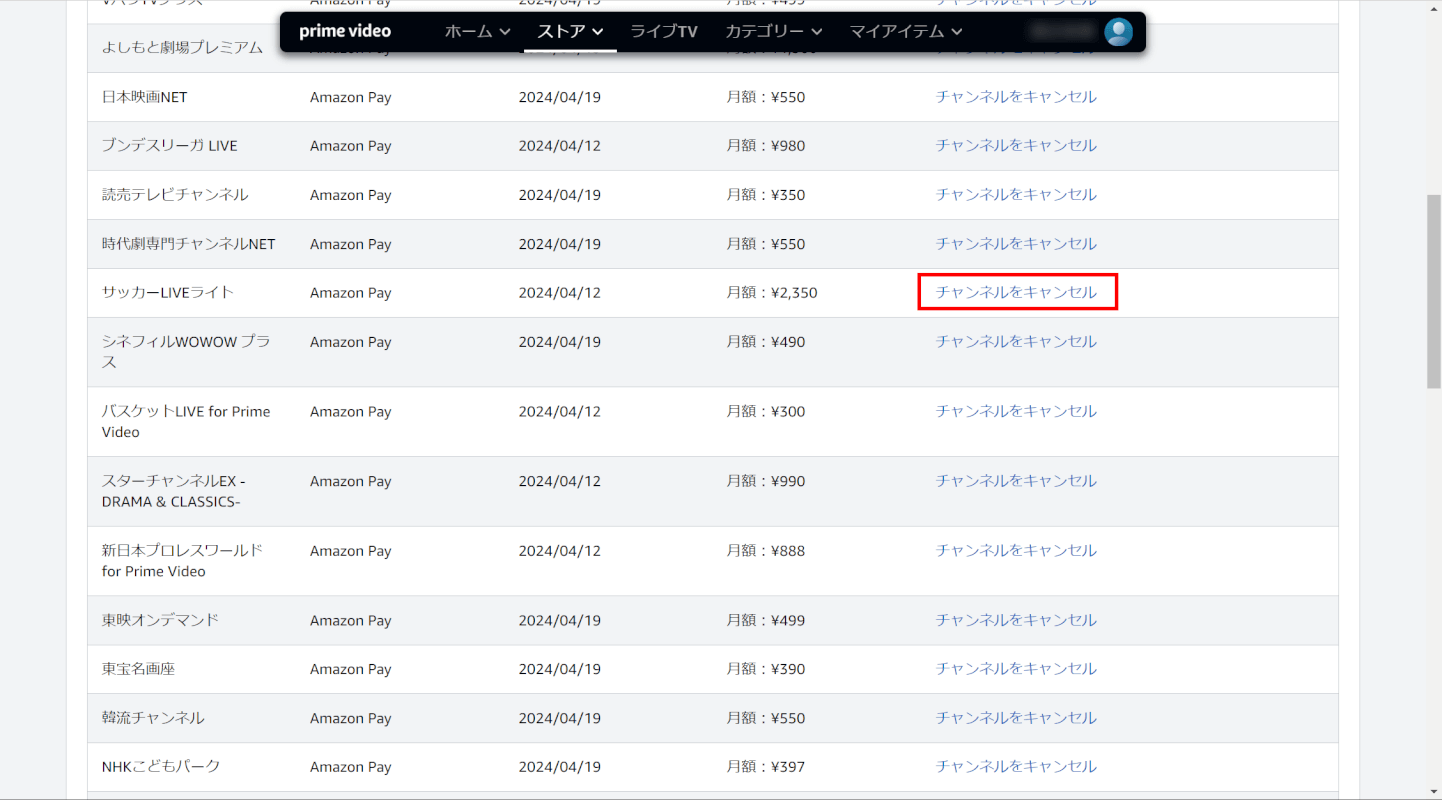Select the 月額:¥490 price cell
Viewport: 1442px width, 800px height.
pos(766,342)
